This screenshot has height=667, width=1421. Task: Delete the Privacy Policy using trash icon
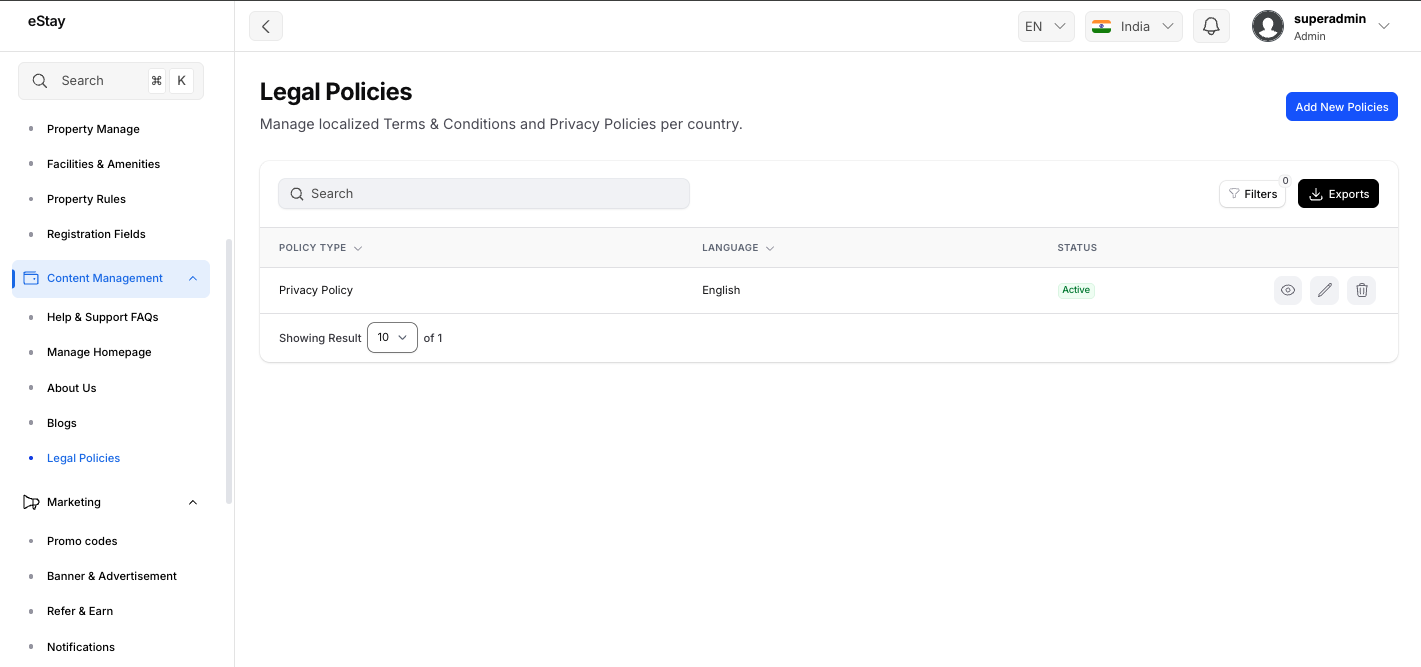click(1362, 290)
